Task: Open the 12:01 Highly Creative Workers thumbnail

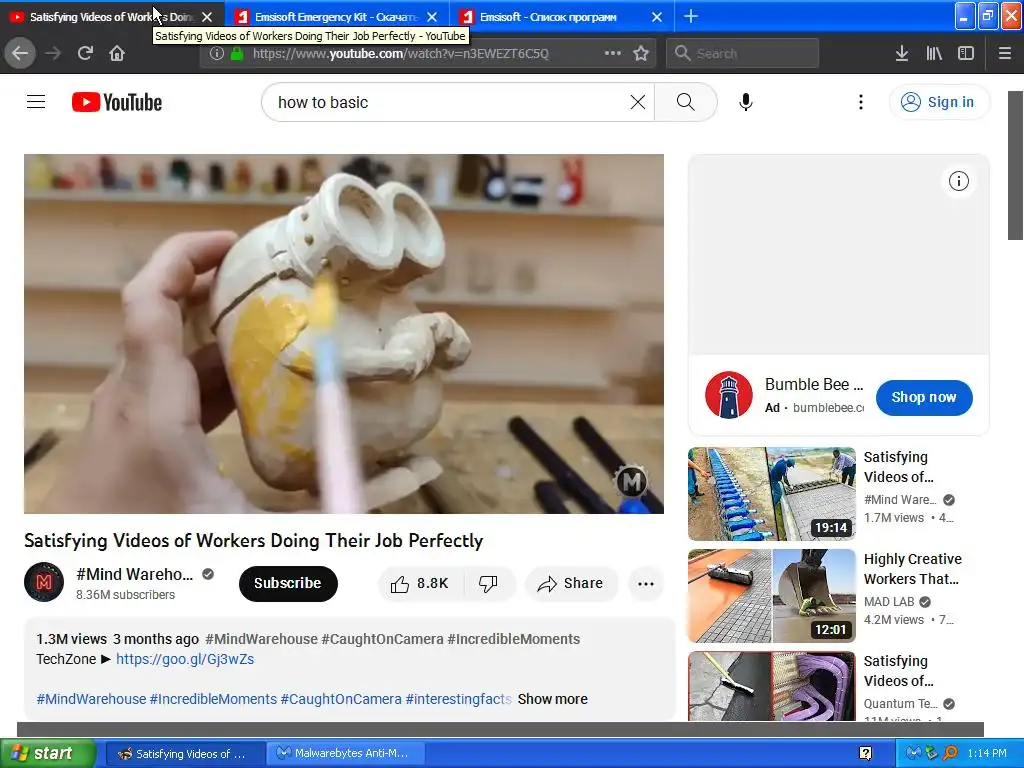Action: [771, 596]
